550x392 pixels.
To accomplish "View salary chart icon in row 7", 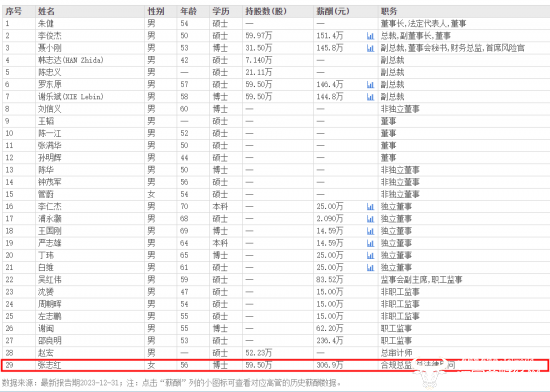I will coord(370,97).
